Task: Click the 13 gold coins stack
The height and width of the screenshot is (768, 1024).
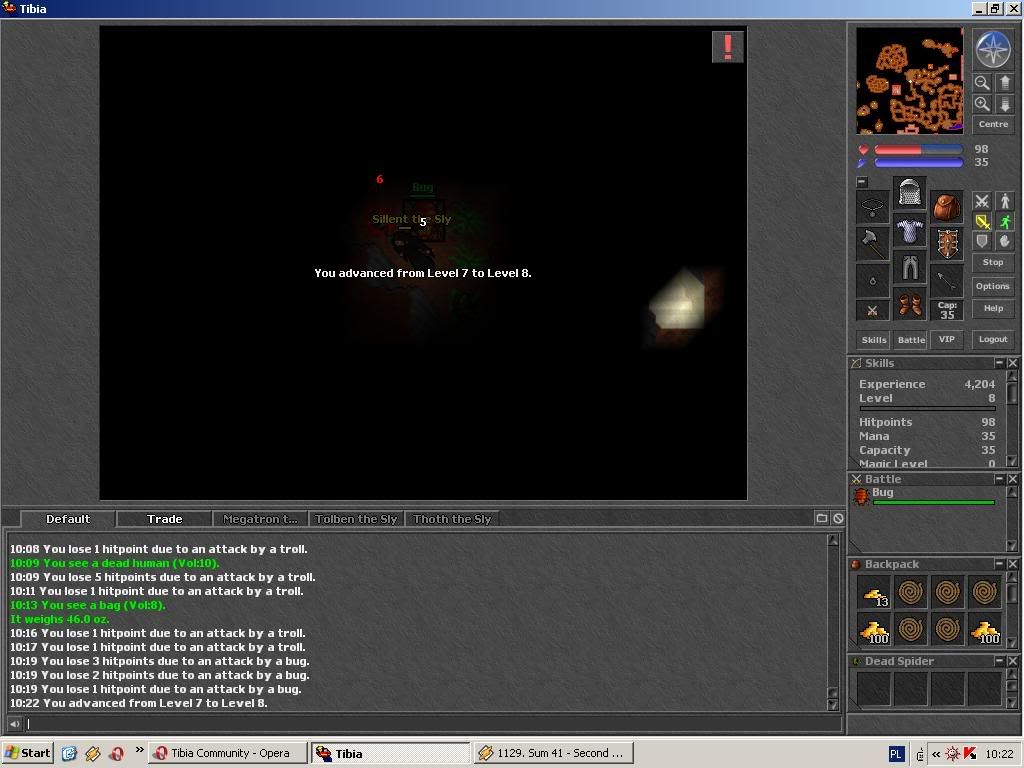Action: pyautogui.click(x=873, y=593)
